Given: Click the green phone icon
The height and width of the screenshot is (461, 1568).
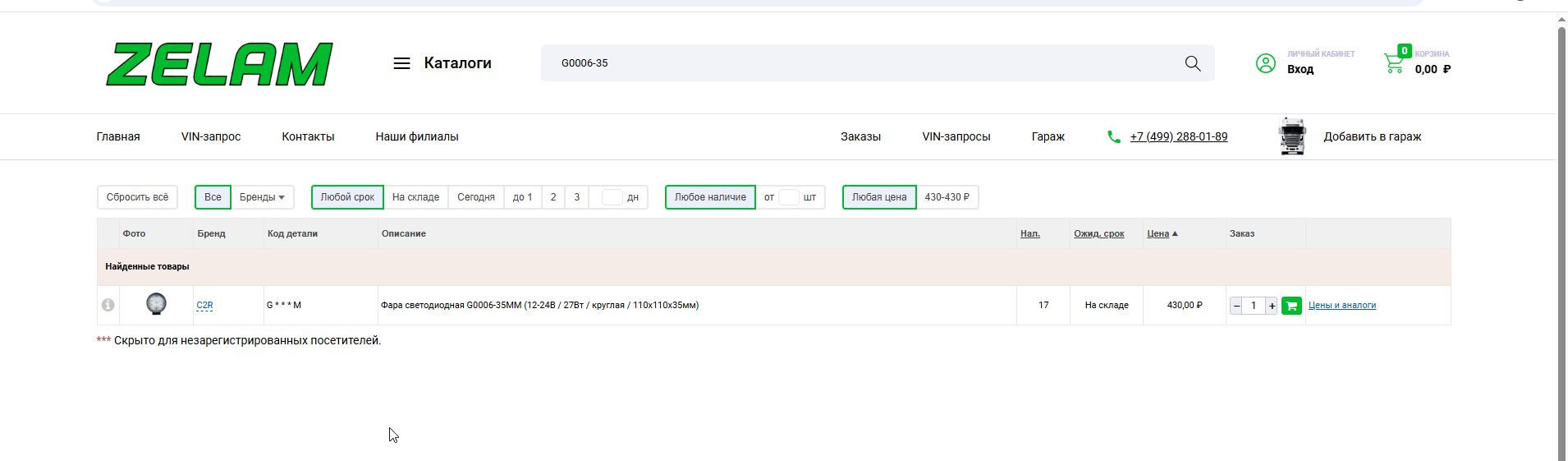Looking at the screenshot, I should pyautogui.click(x=1114, y=137).
